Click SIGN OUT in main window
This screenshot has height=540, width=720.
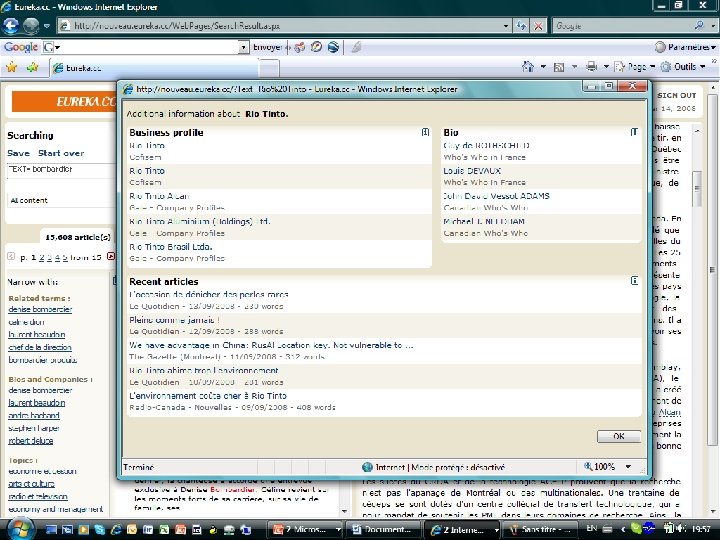[676, 96]
